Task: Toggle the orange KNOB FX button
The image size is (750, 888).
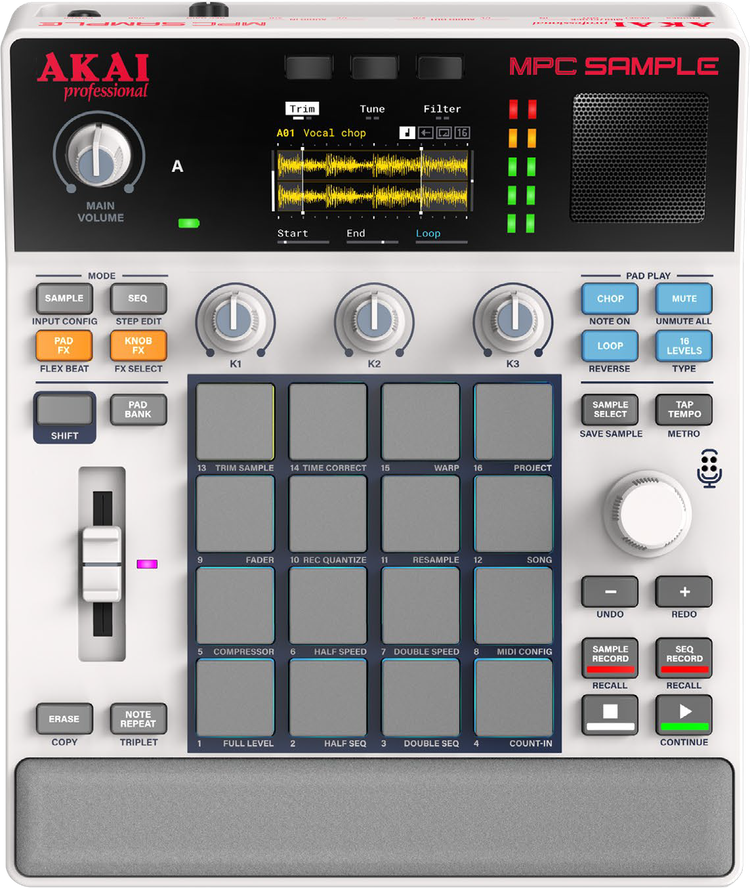Action: (138, 345)
